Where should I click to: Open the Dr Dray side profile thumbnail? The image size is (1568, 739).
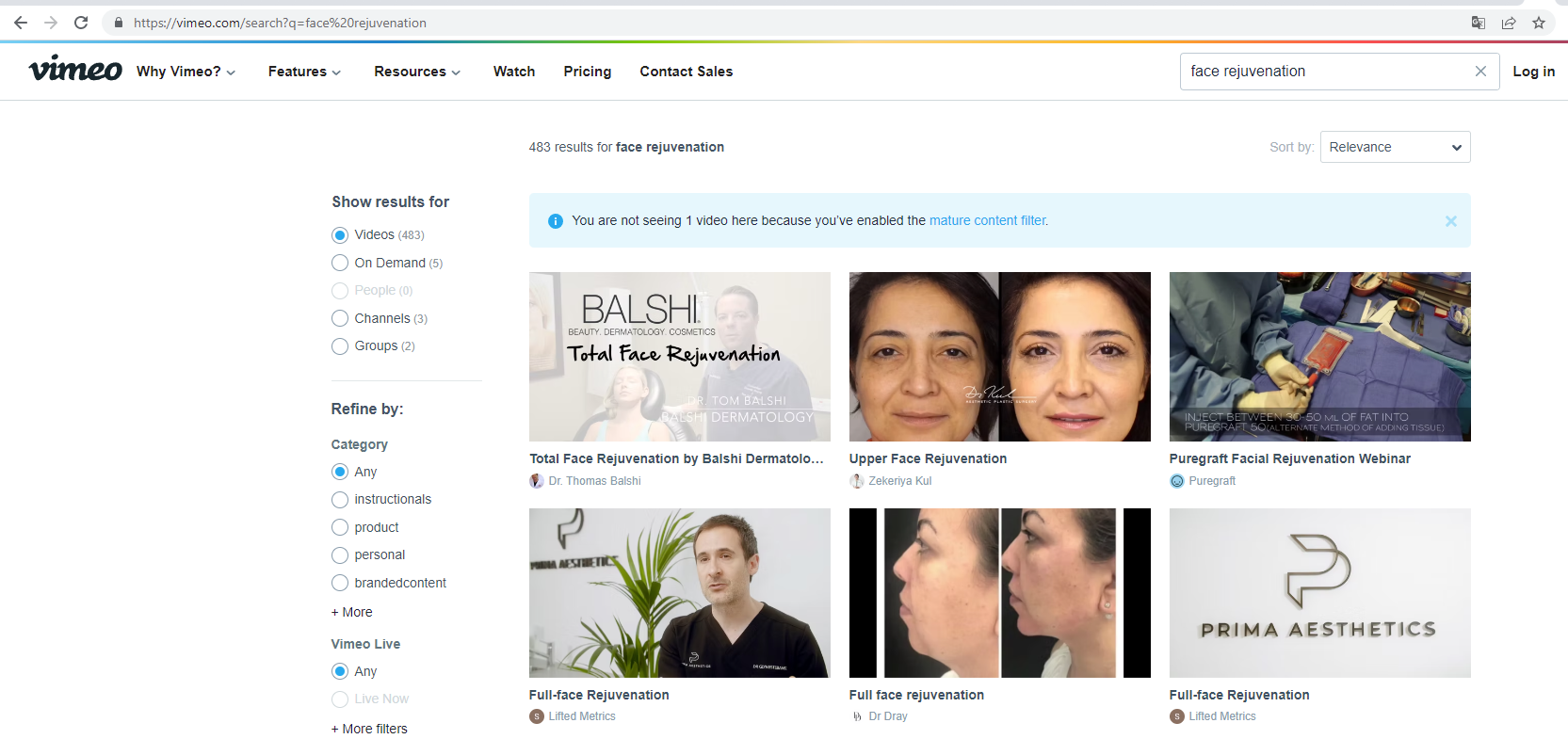(x=1000, y=593)
